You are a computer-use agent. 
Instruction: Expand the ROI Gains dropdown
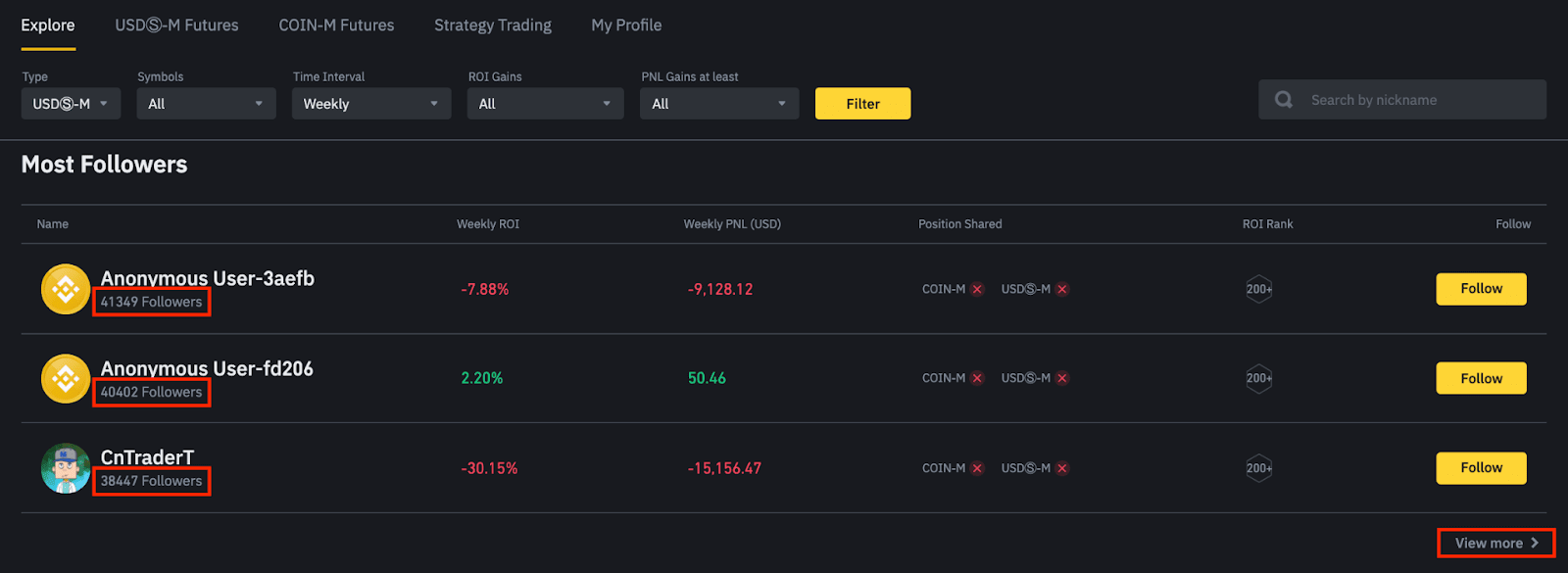pos(545,104)
